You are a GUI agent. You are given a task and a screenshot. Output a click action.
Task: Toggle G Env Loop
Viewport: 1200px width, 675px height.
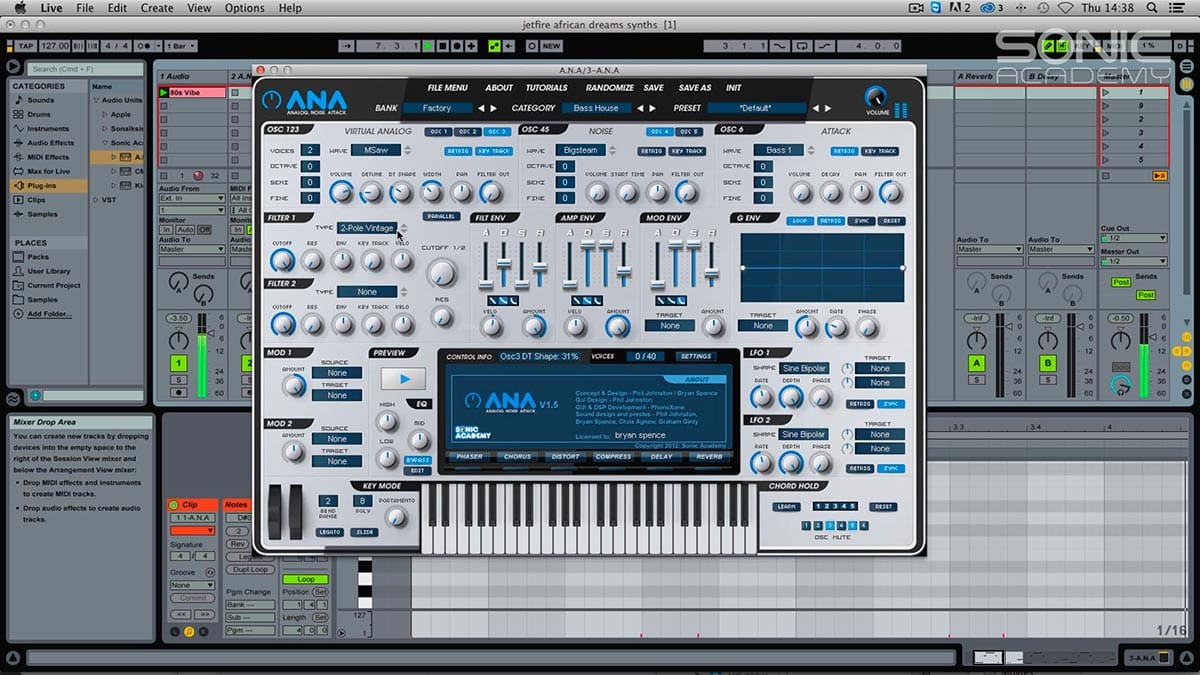799,221
